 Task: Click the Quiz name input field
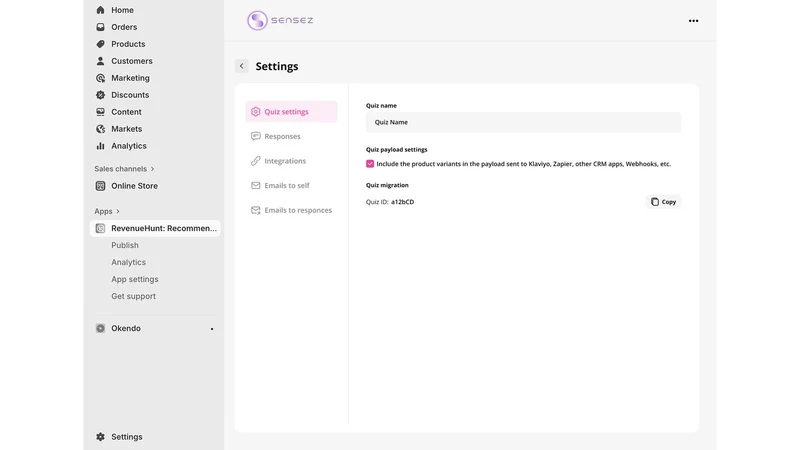[x=523, y=122]
